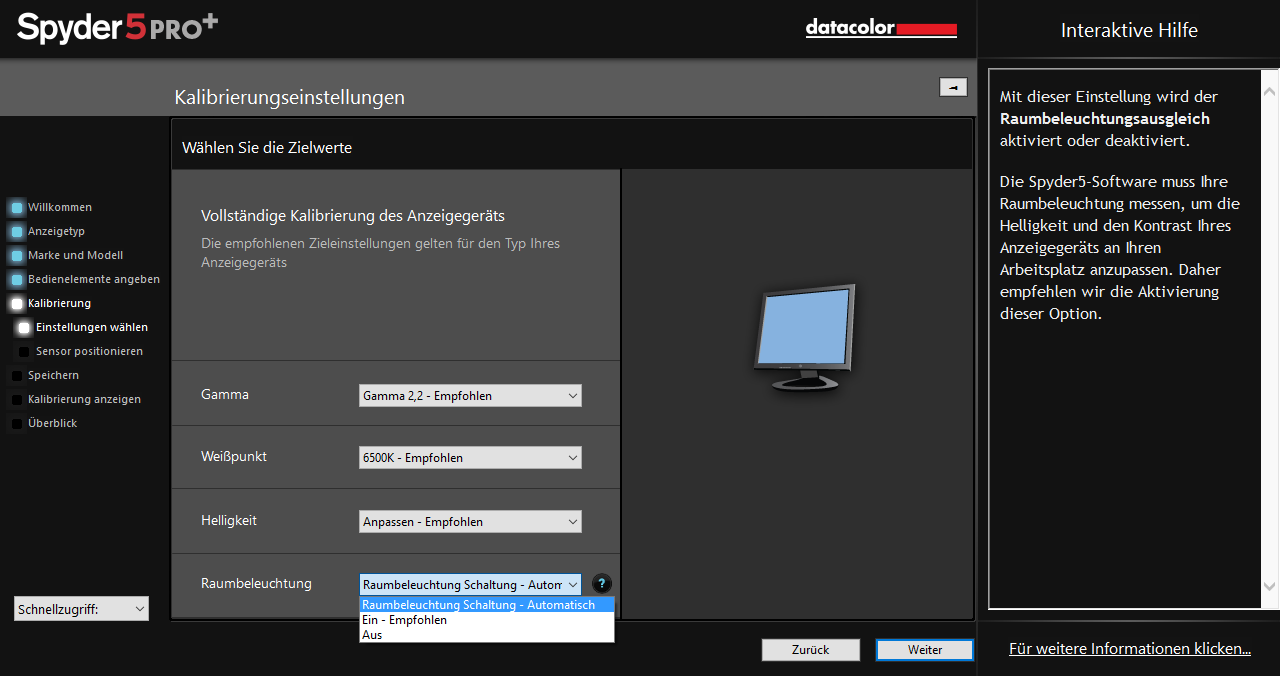This screenshot has width=1280, height=676.
Task: Open Kalibrierung anzeigen step
Action: coord(76,399)
